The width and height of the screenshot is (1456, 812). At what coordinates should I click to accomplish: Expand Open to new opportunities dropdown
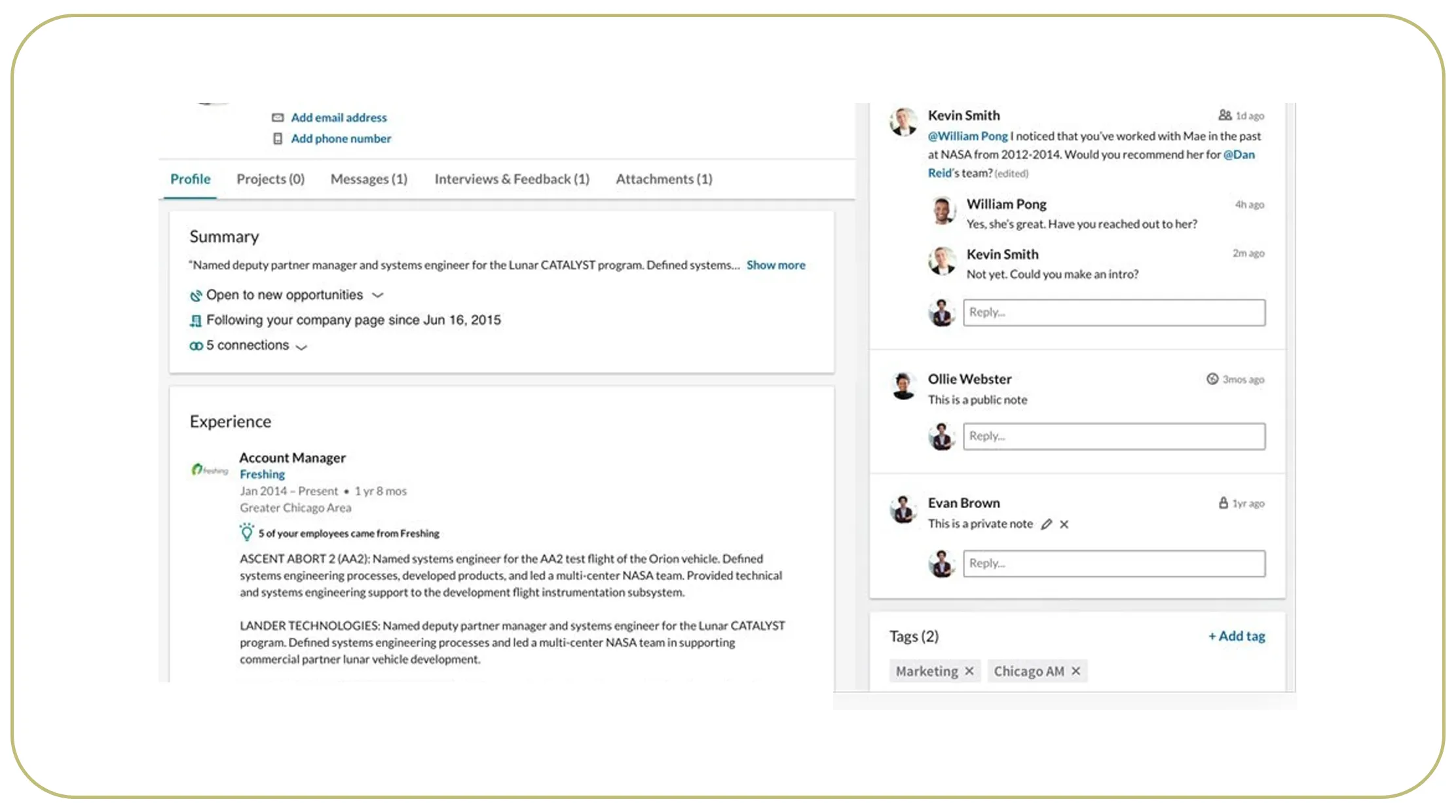click(377, 295)
